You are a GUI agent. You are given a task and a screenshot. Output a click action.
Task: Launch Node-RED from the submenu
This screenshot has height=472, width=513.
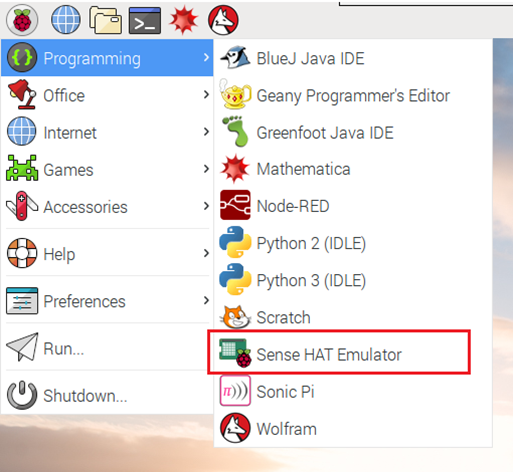tap(353, 206)
